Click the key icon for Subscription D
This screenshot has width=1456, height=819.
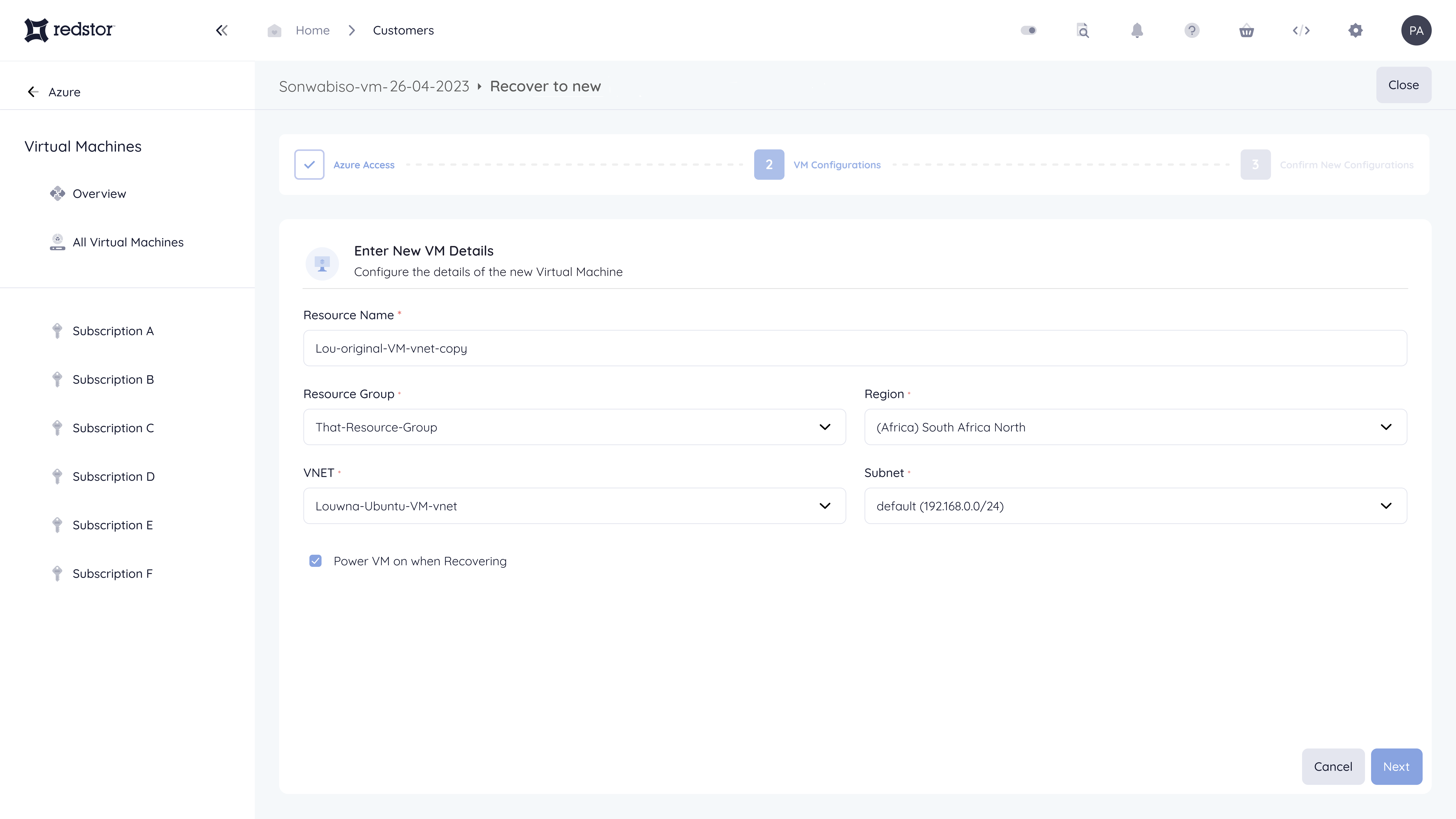tap(57, 476)
